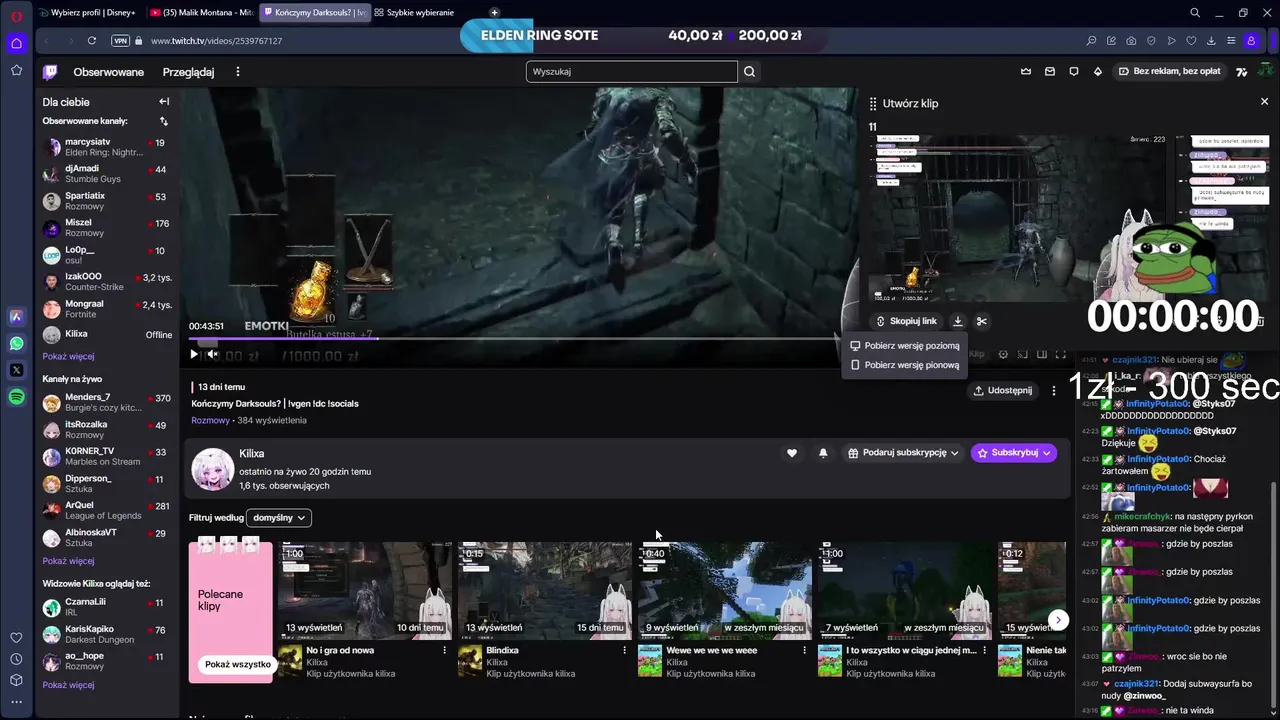Open IzakOOO channel in sidebar
Image resolution: width=1280 pixels, height=720 pixels.
click(x=106, y=282)
